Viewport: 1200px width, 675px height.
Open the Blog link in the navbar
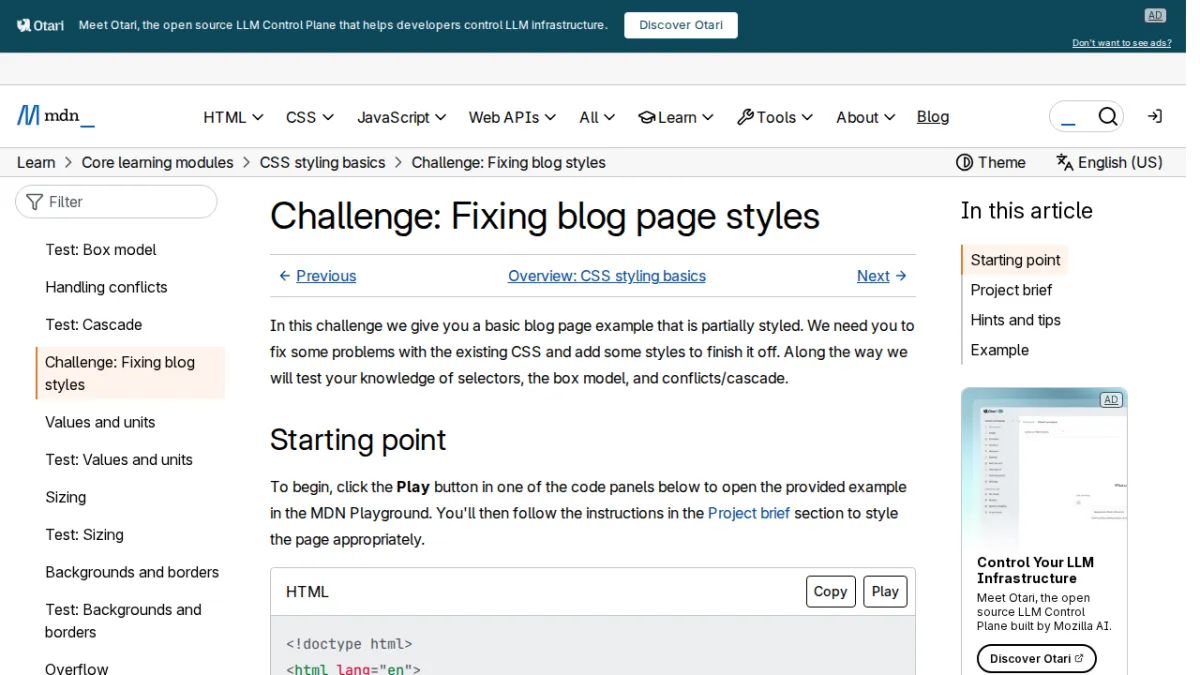933,117
